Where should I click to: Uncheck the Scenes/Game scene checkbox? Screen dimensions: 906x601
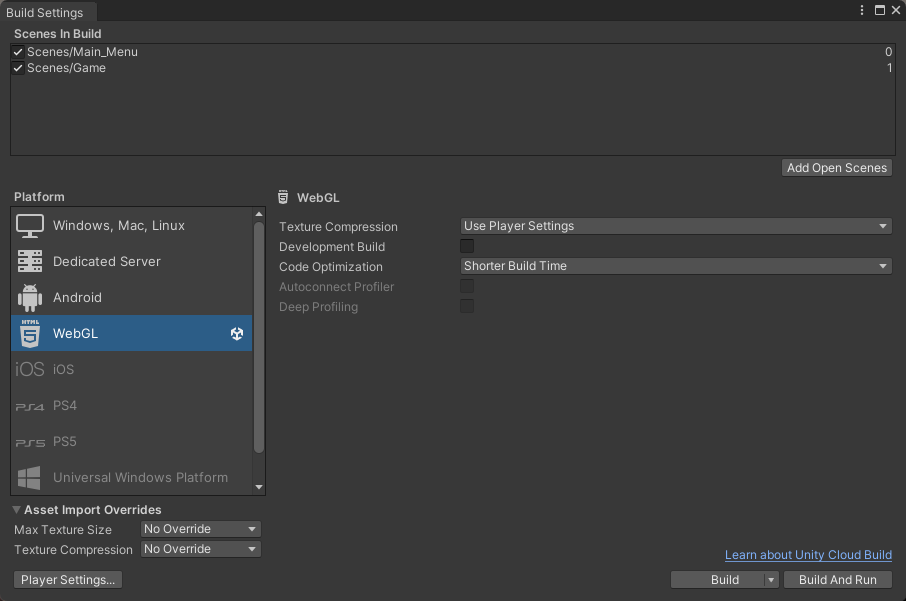18,68
